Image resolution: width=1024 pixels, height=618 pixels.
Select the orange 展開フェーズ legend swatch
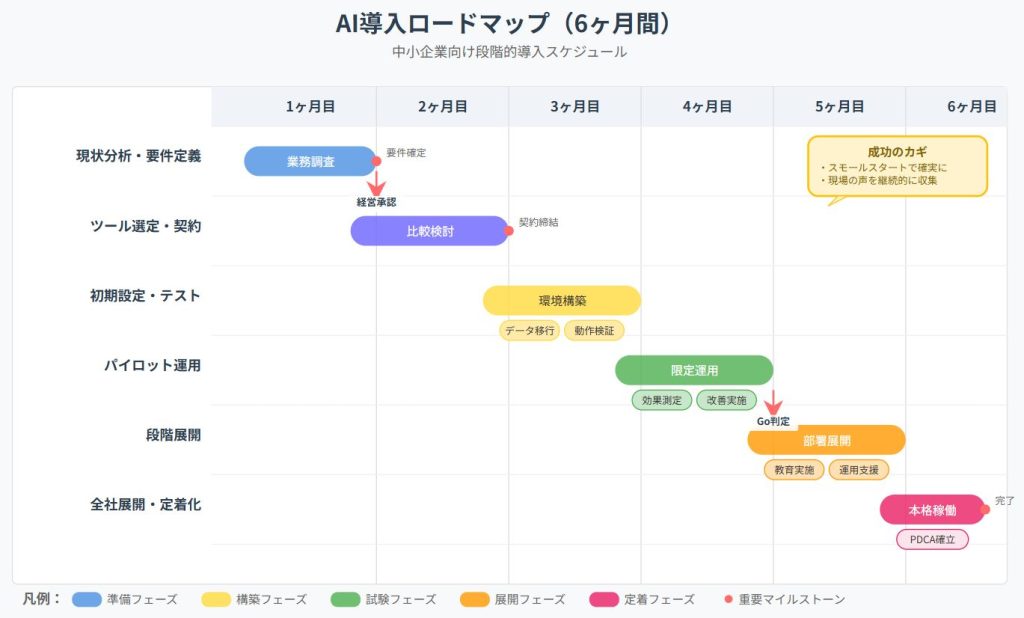coord(474,600)
